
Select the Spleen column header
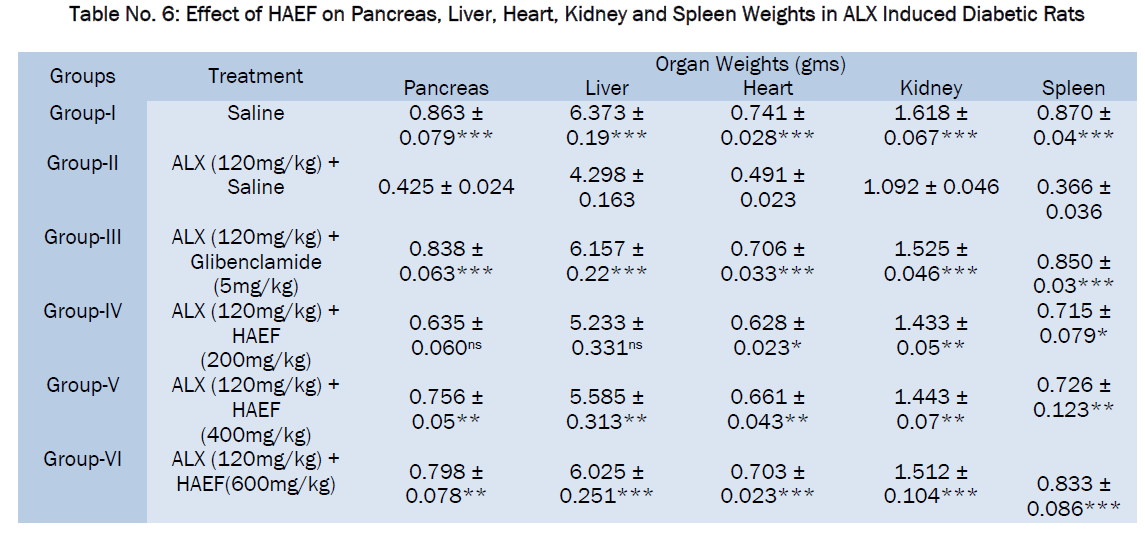1074,89
